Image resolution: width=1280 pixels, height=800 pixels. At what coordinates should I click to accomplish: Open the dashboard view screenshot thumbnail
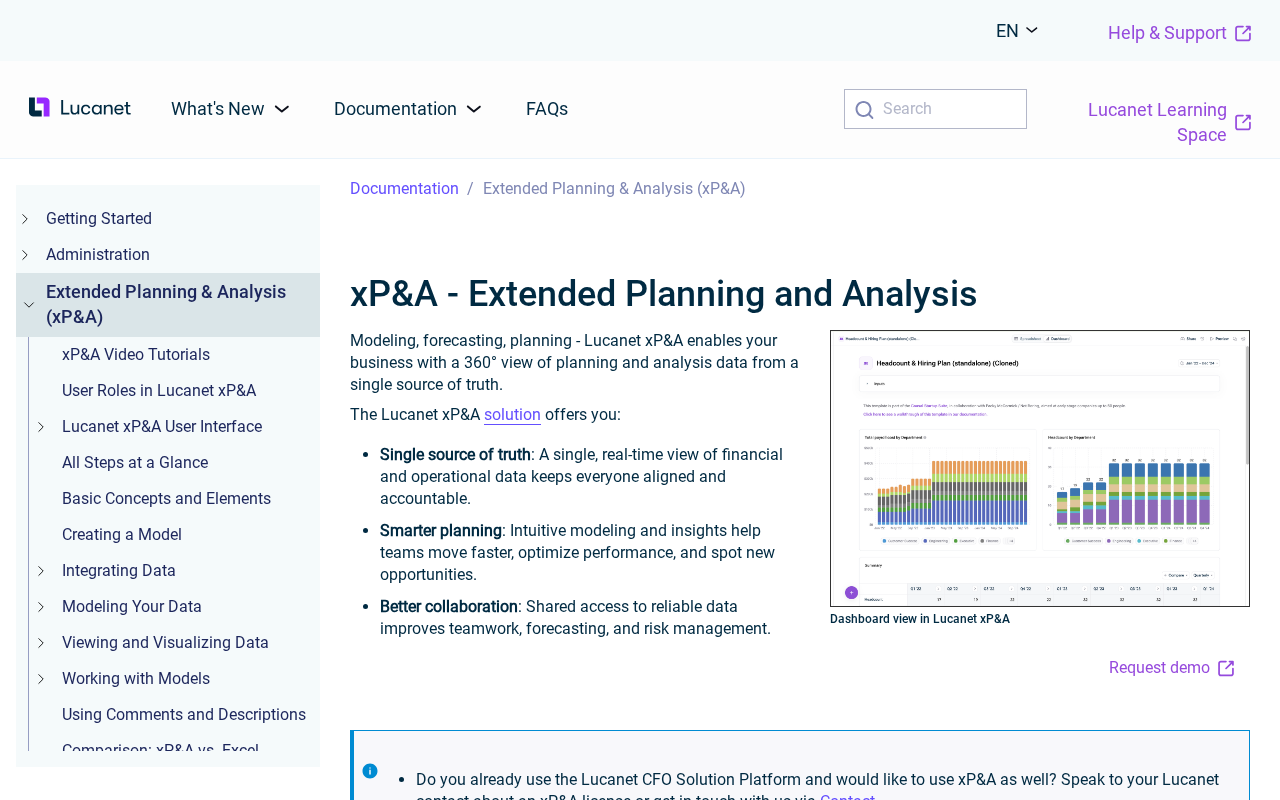(x=1039, y=468)
